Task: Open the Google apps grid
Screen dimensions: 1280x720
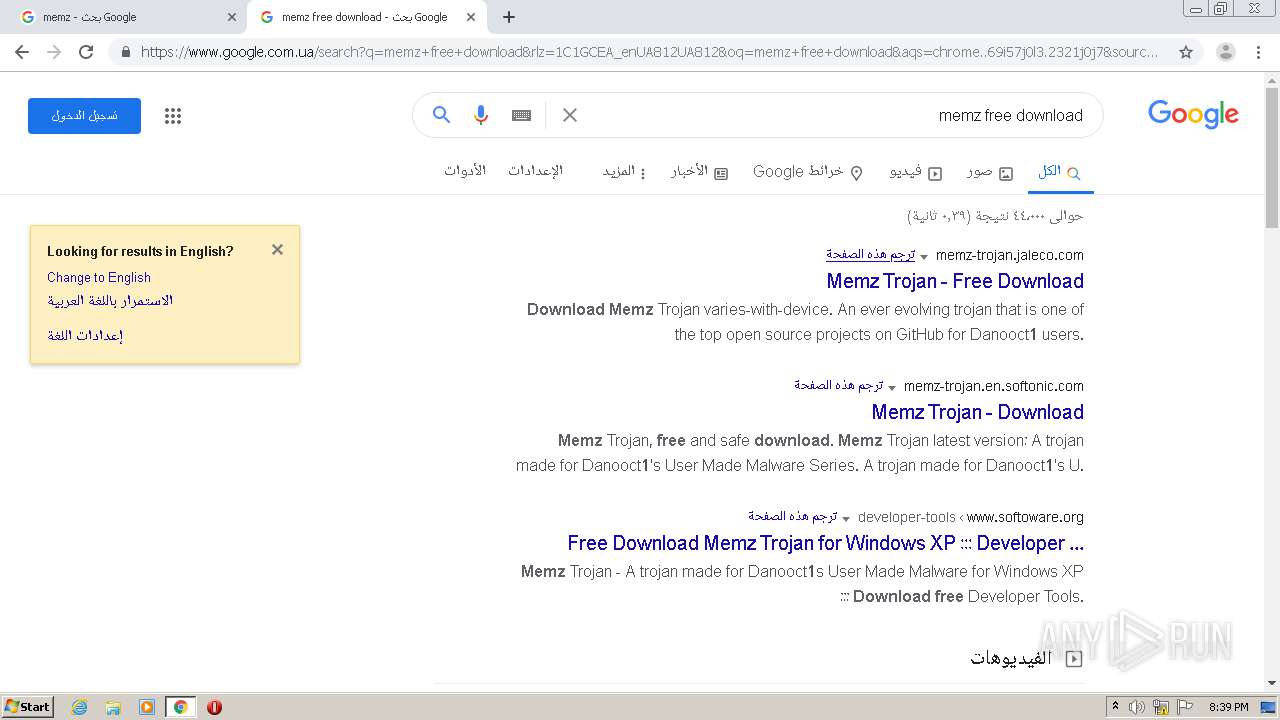Action: 173,116
